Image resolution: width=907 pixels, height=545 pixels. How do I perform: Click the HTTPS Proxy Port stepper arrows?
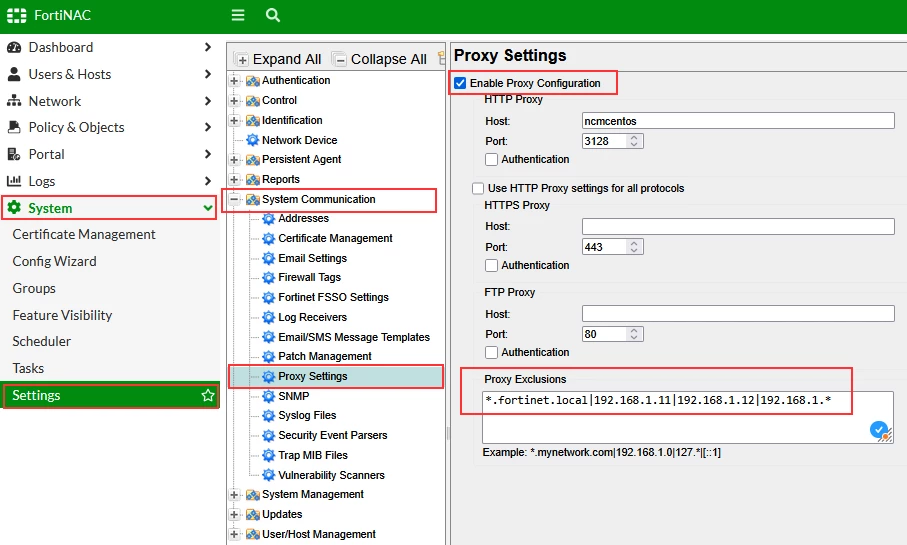point(634,246)
